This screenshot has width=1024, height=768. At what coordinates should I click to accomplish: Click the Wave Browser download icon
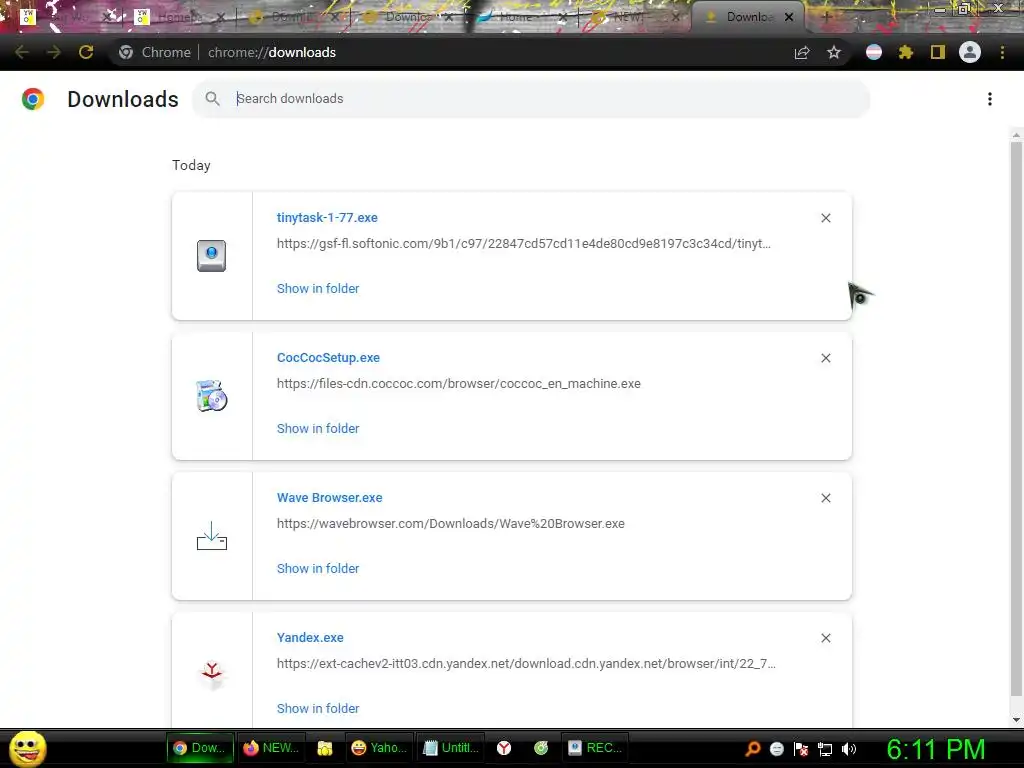[212, 536]
